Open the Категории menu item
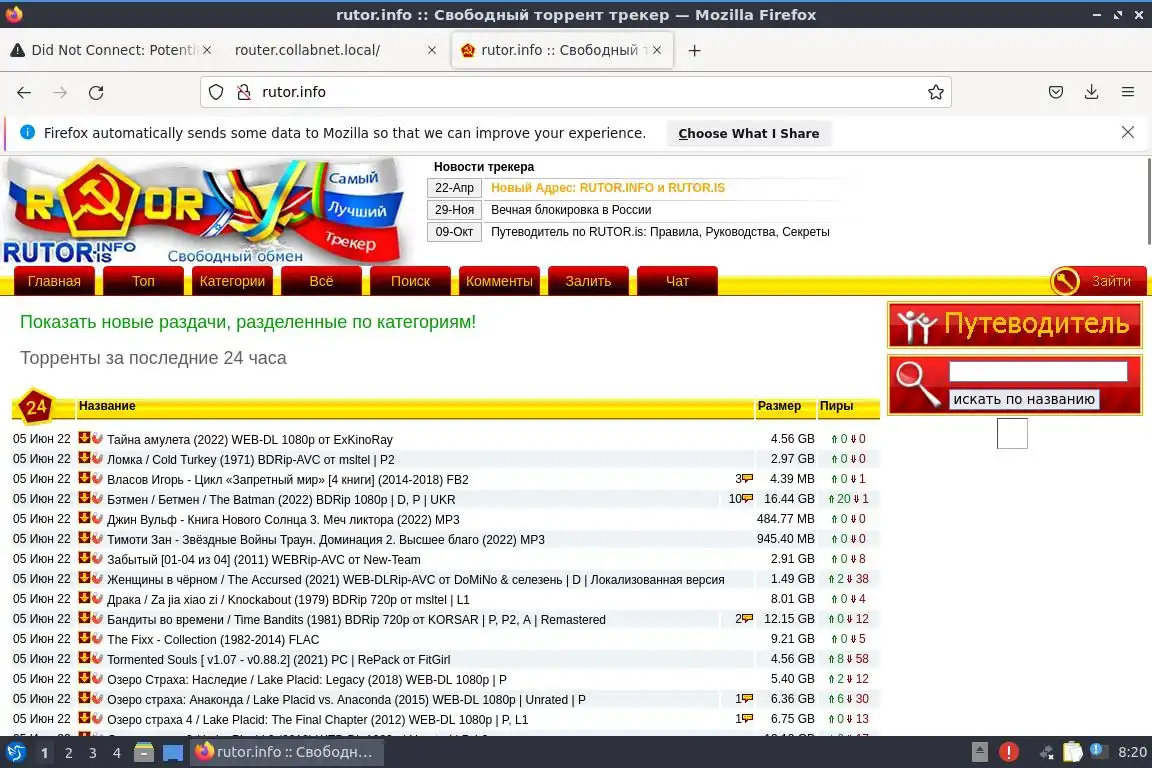Screen dimensions: 1152x768 [x=232, y=281]
